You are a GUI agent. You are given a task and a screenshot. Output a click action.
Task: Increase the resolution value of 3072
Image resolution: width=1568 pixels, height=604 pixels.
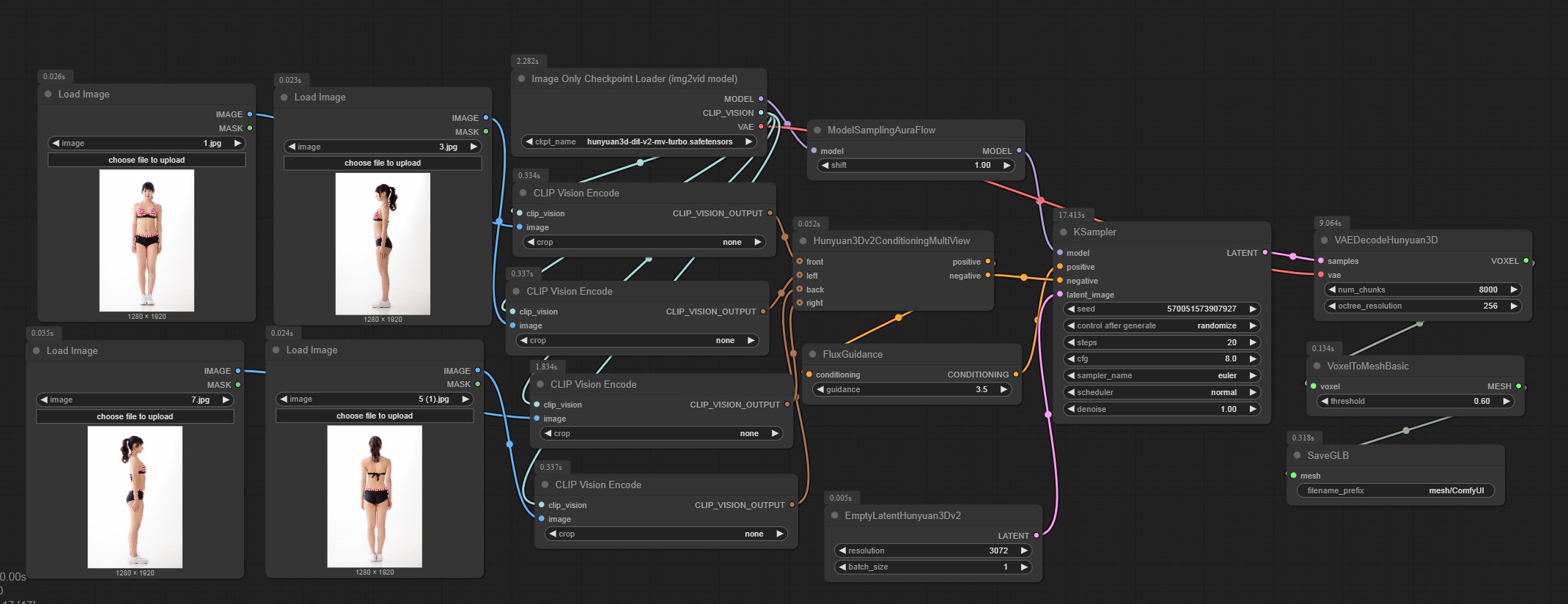(1024, 550)
